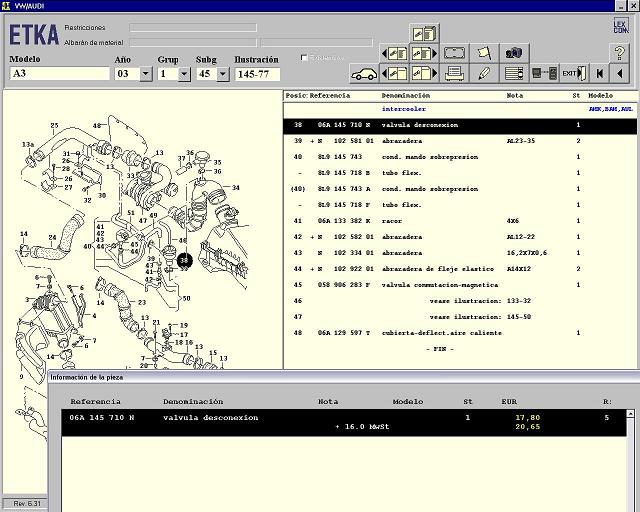Click the Modelo field showing A3
The height and width of the screenshot is (512, 640).
(60, 73)
